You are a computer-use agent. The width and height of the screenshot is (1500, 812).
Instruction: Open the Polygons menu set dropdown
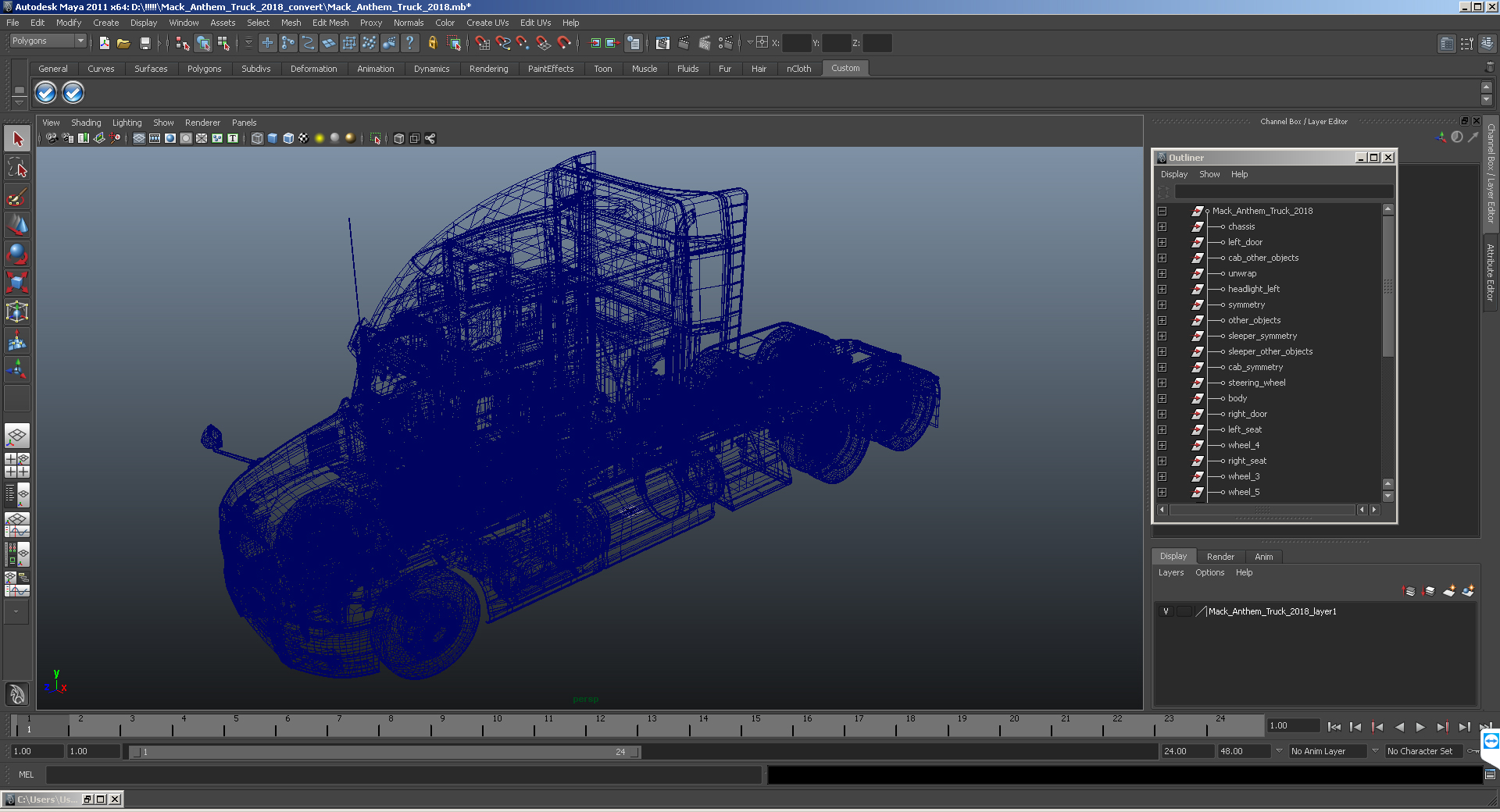(x=48, y=41)
